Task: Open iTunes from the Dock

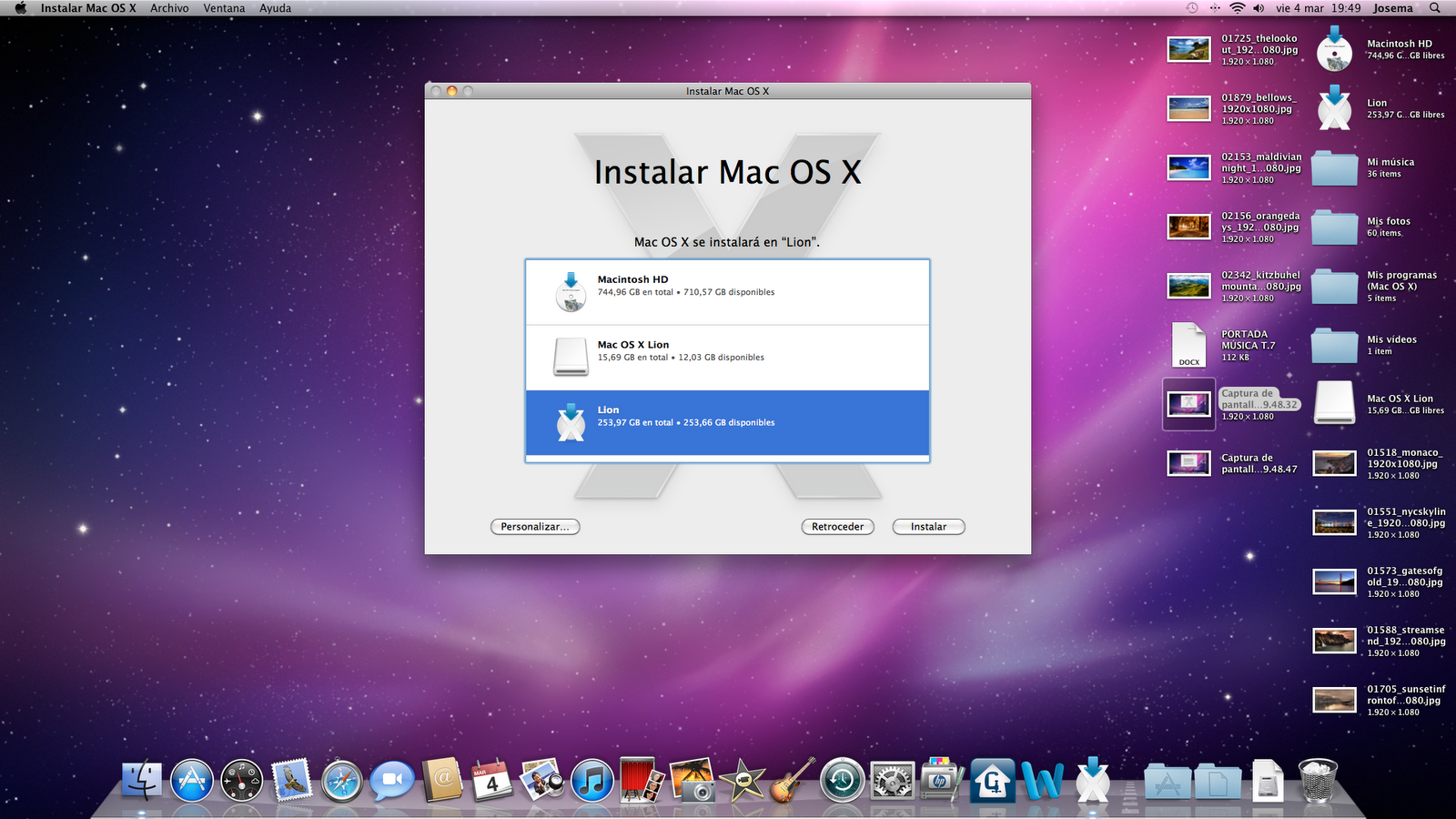Action: [x=592, y=781]
